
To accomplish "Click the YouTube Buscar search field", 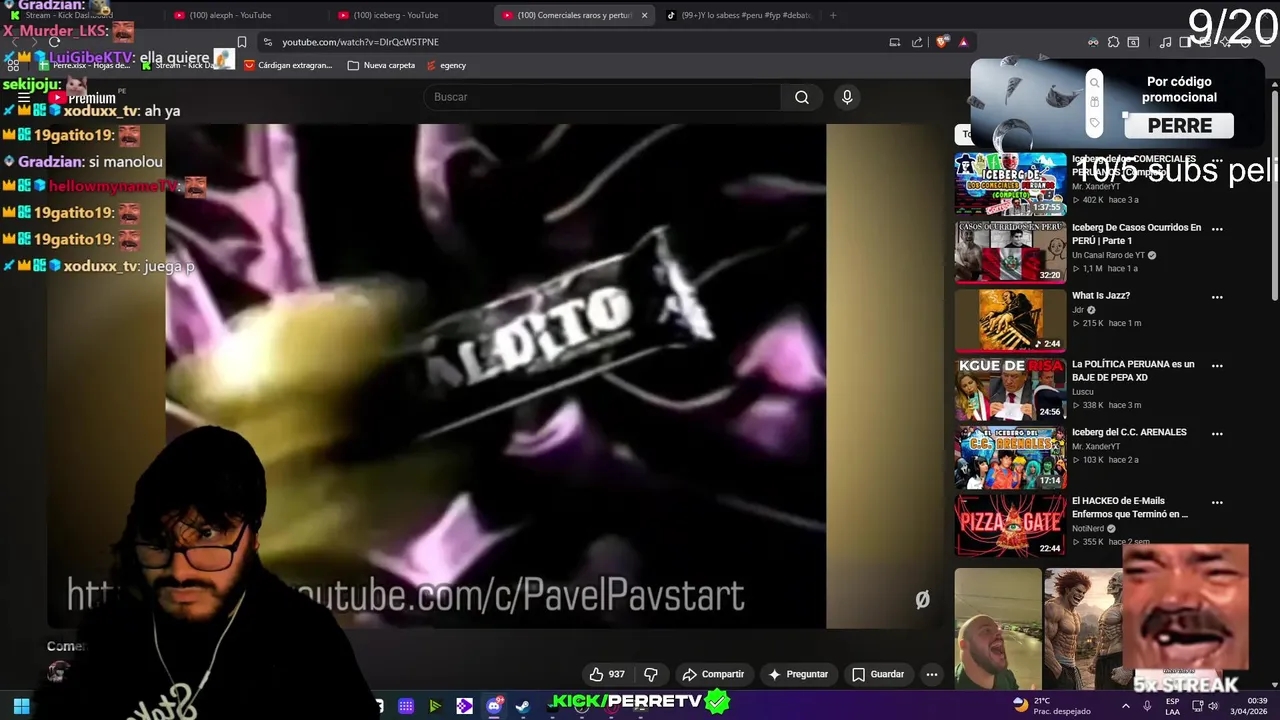I will 602,97.
